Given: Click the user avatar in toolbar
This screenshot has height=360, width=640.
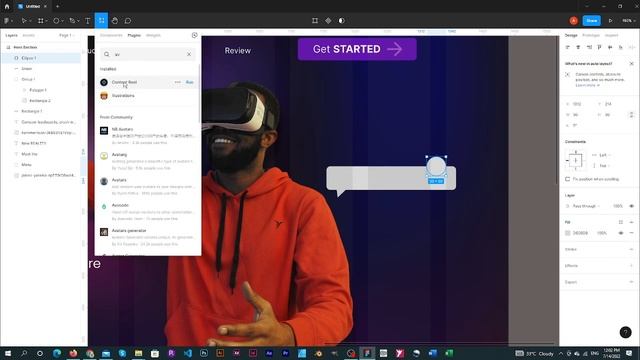Looking at the screenshot, I should (x=573, y=20).
